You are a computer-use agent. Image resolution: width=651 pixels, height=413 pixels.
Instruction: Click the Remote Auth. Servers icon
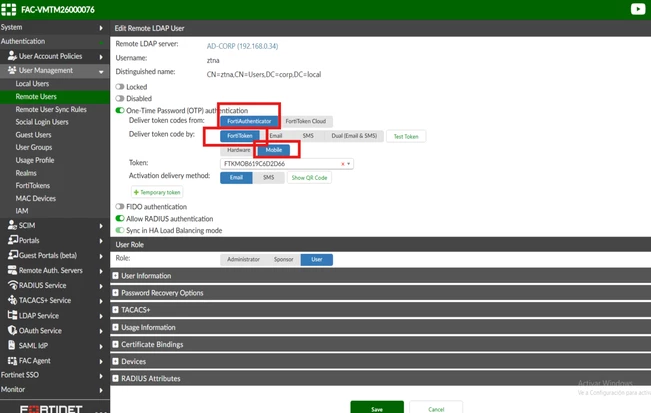[12, 270]
